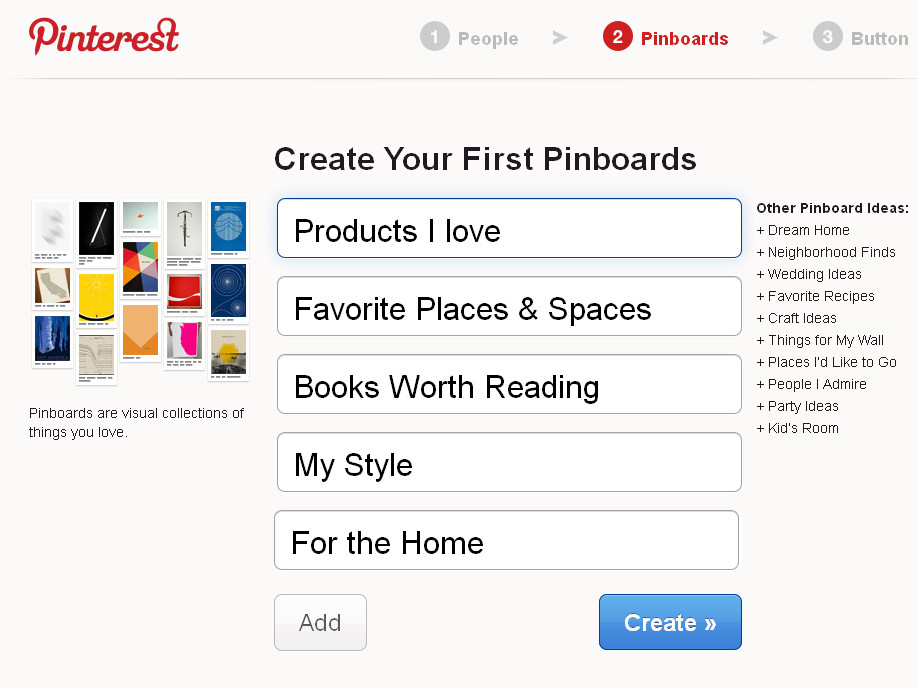Add the Craft Ideas suggestion
Screen dimensions: 918x688
tap(797, 318)
